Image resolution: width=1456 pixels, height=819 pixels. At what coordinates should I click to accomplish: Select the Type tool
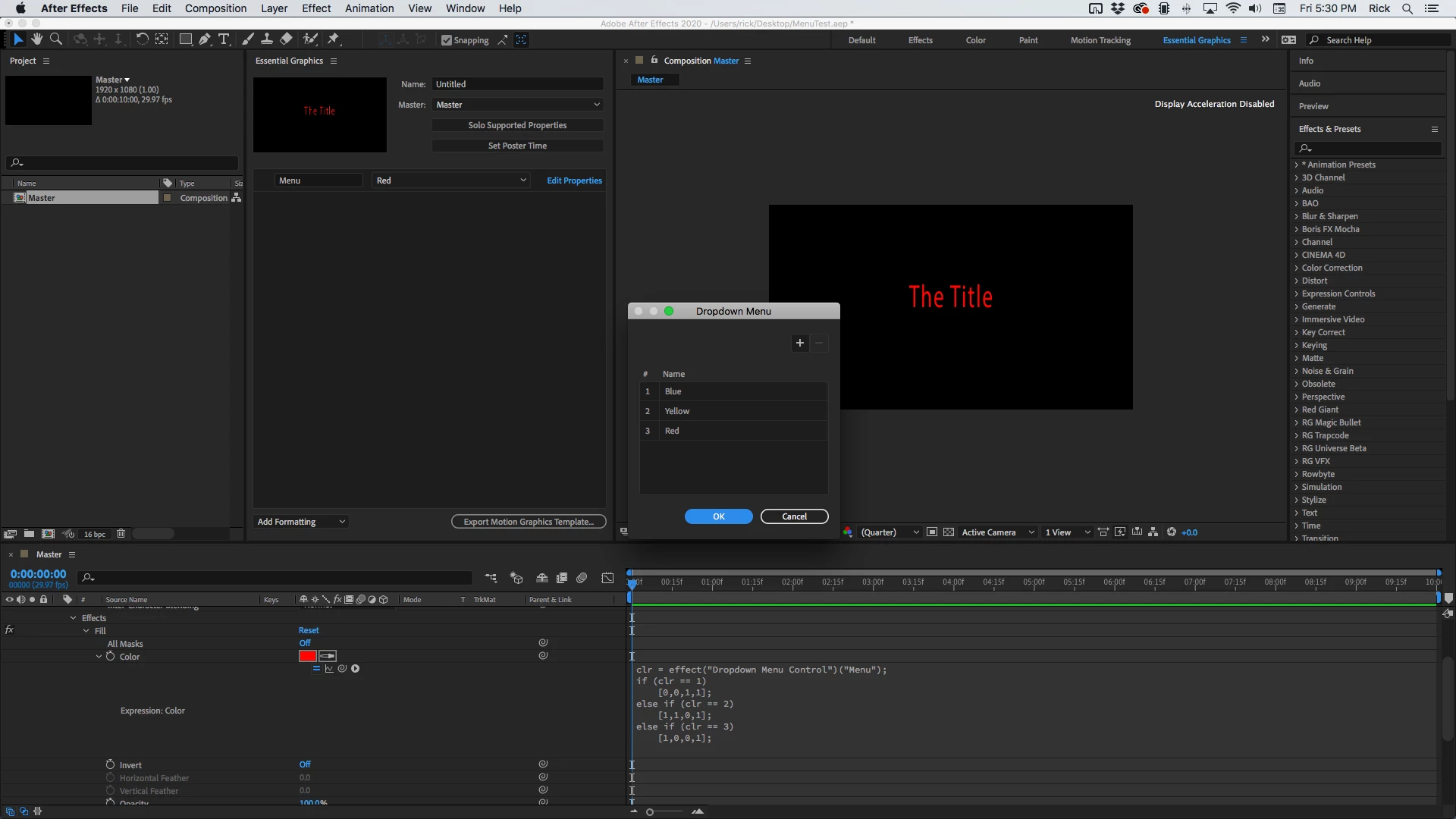click(x=224, y=39)
